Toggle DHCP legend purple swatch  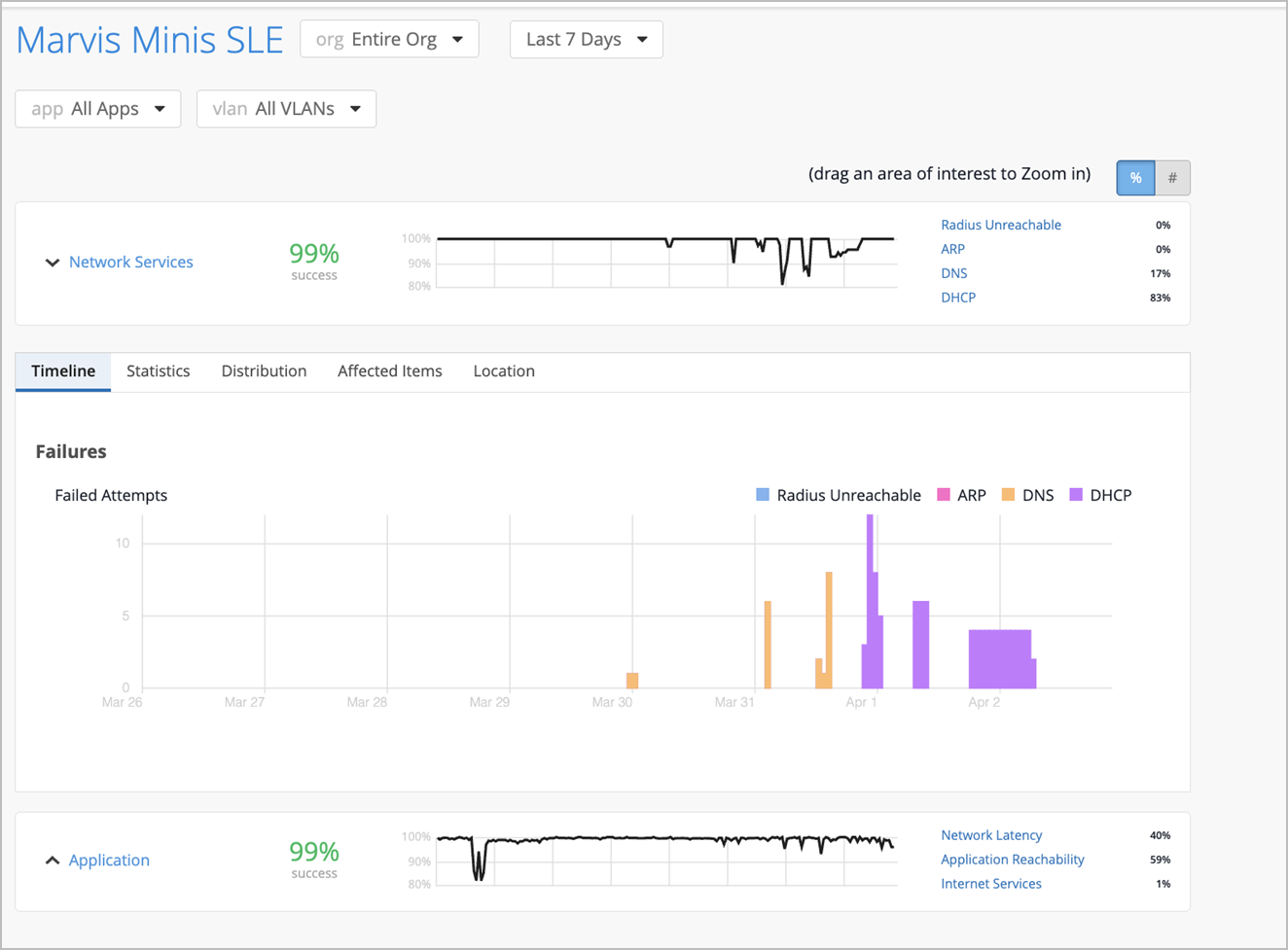click(1076, 495)
